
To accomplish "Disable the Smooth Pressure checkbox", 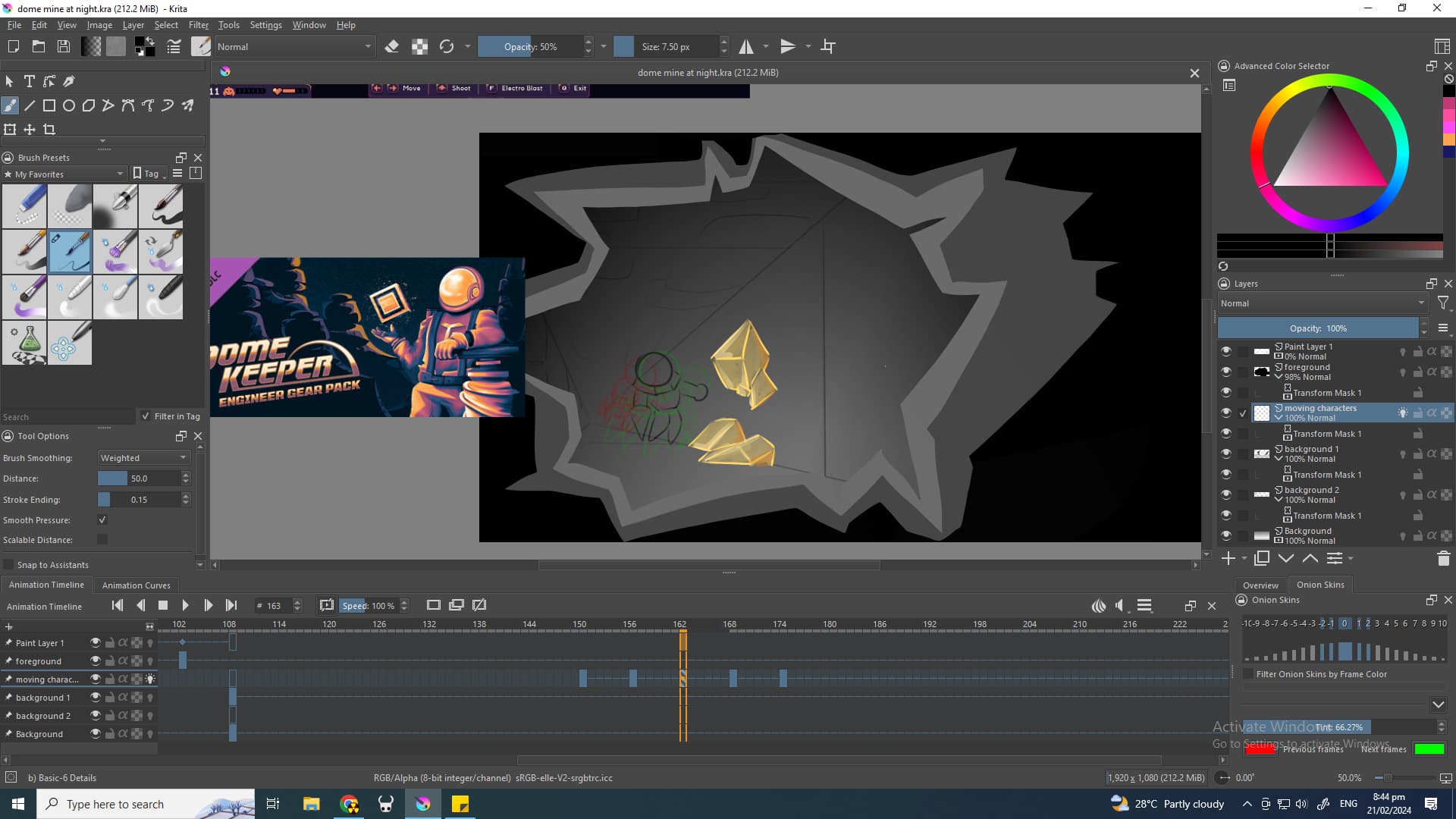I will pyautogui.click(x=102, y=520).
